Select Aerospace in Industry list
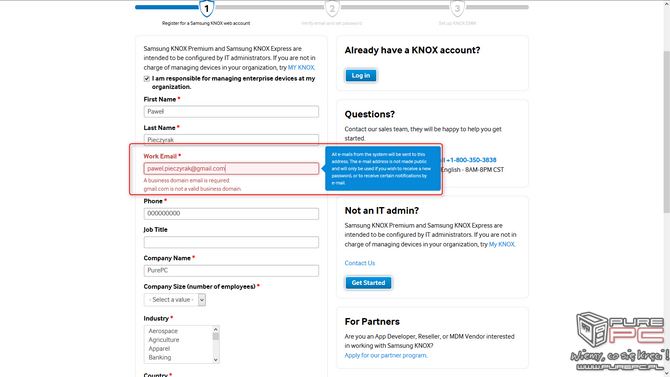The width and height of the screenshot is (670, 377). tap(163, 331)
